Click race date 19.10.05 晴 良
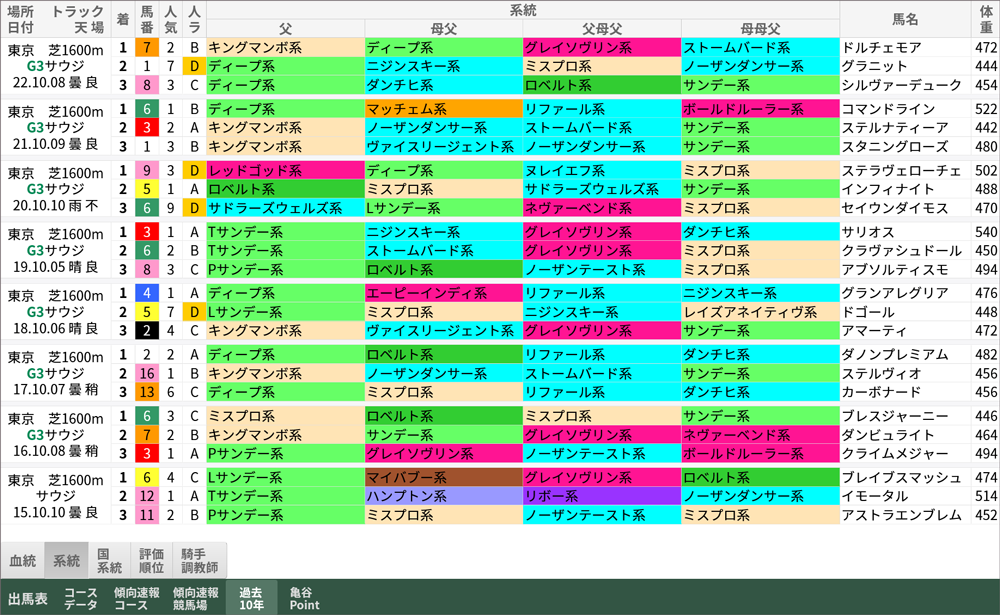This screenshot has width=1000, height=615. pyautogui.click(x=55, y=267)
